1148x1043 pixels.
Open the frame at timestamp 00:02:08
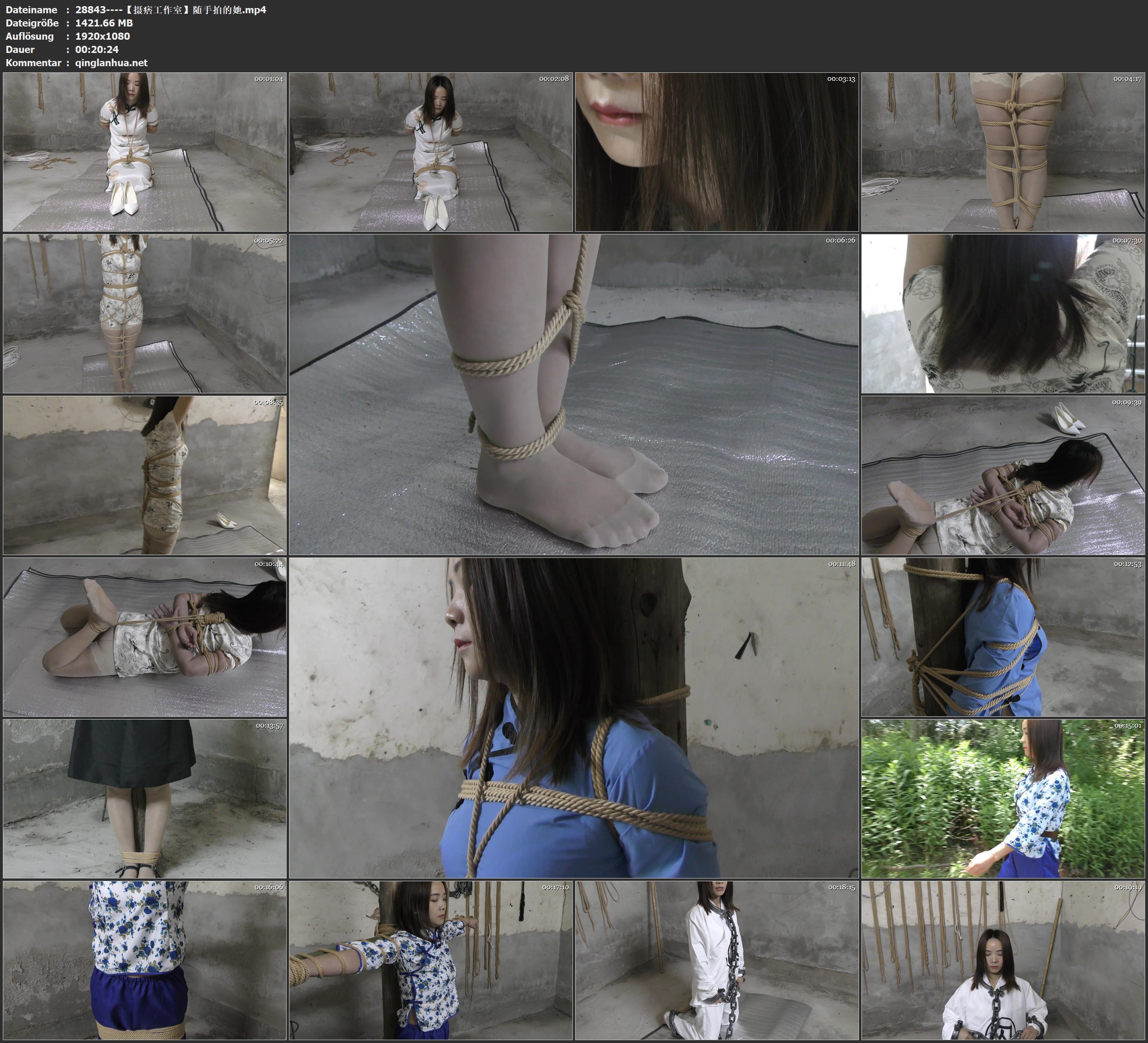coord(430,151)
